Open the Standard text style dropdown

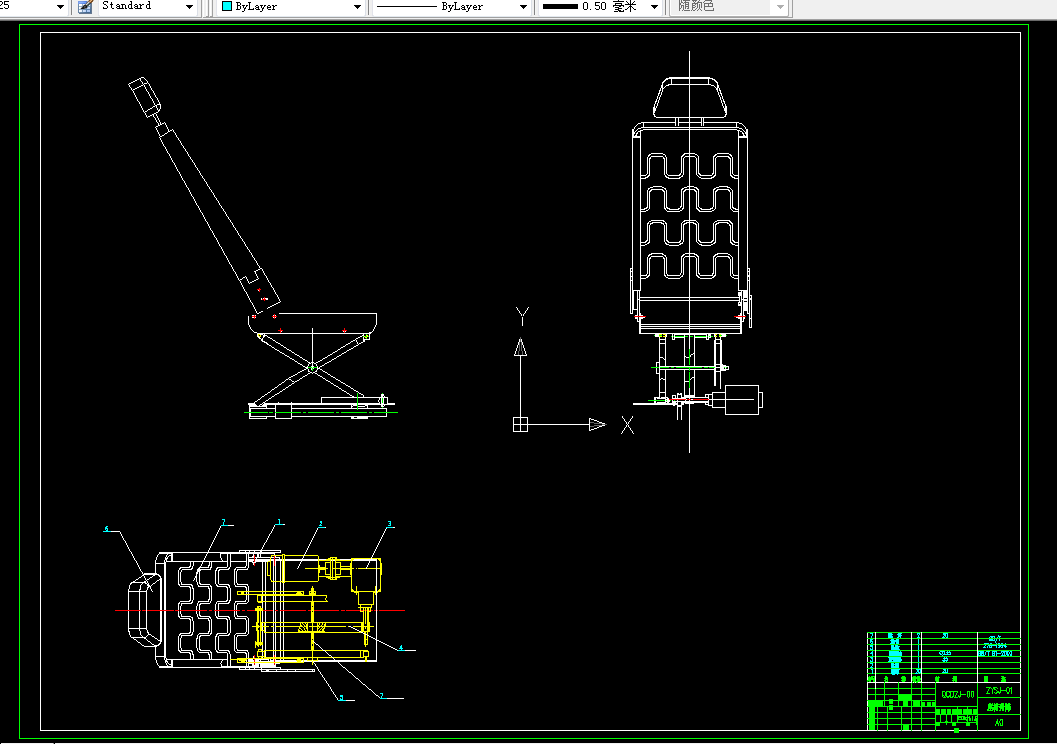tap(189, 7)
